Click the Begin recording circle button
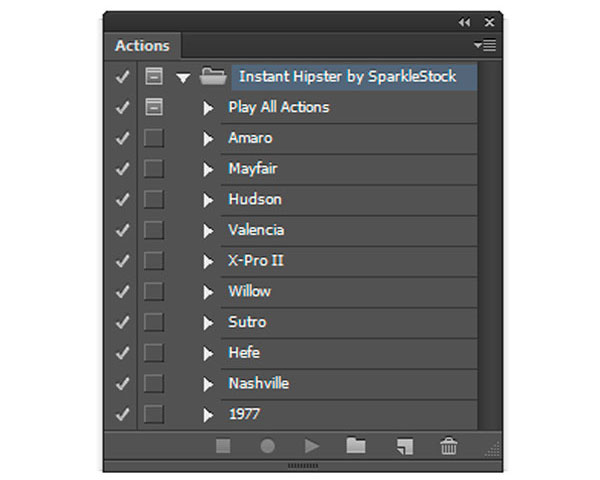This screenshot has height=480, width=600. (267, 446)
